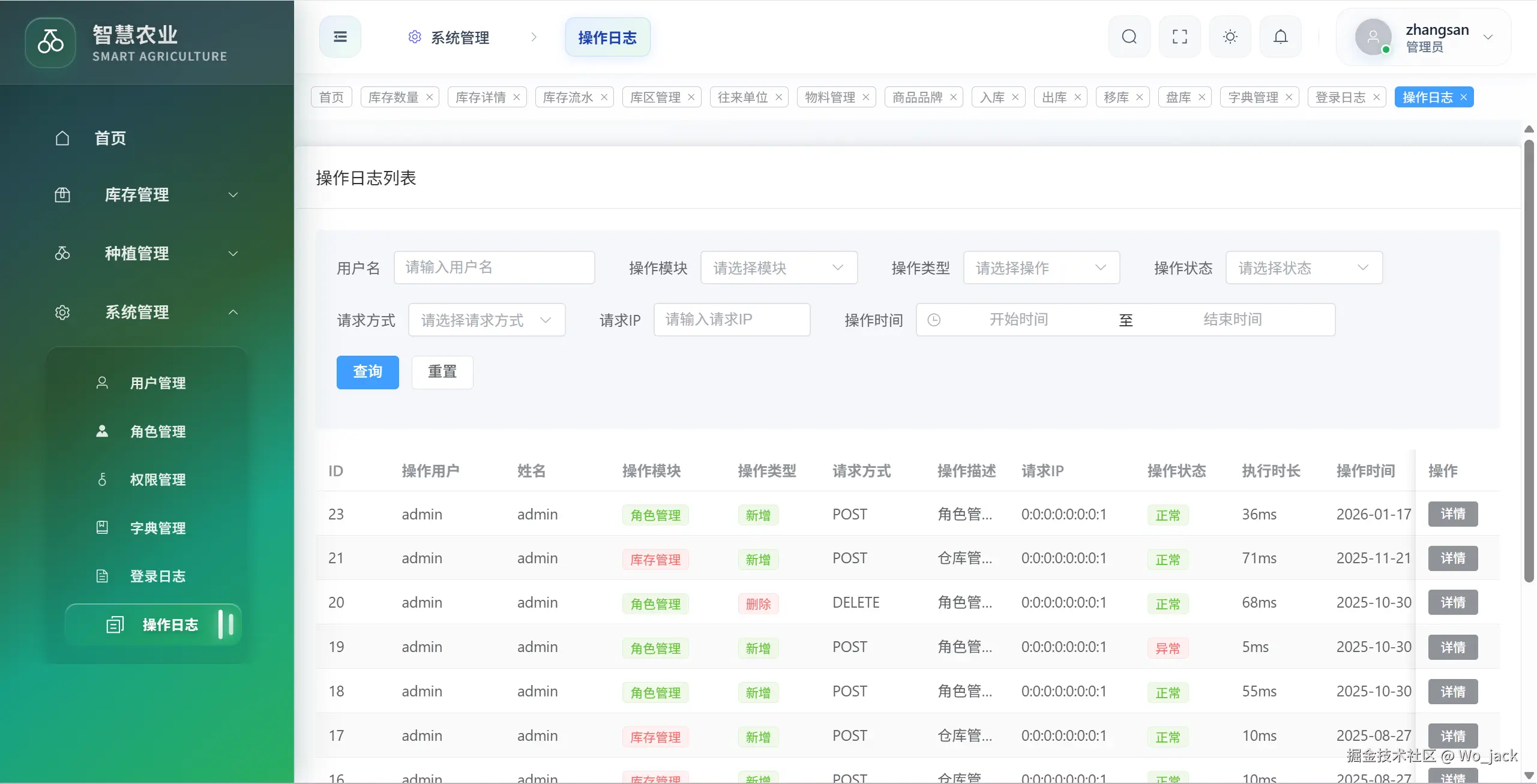
Task: Open the 操作模块 dropdown
Action: point(778,268)
